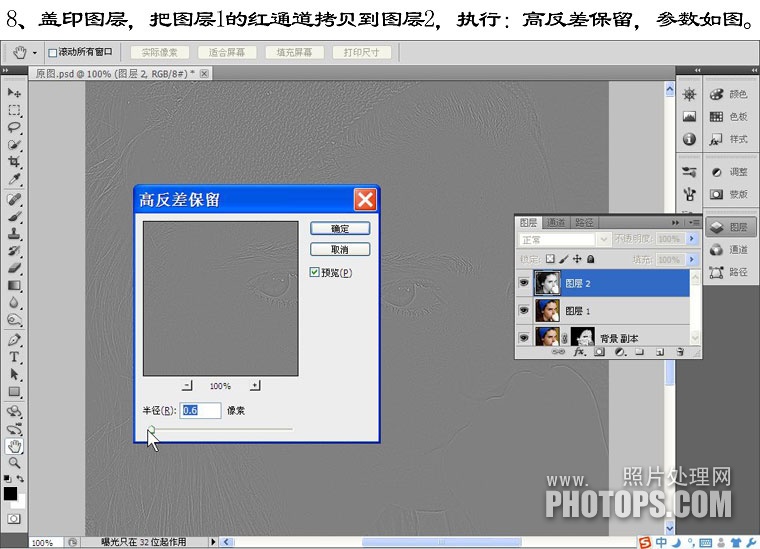The image size is (760, 549).
Task: Click 确定 in High Pass dialog
Action: click(x=340, y=228)
